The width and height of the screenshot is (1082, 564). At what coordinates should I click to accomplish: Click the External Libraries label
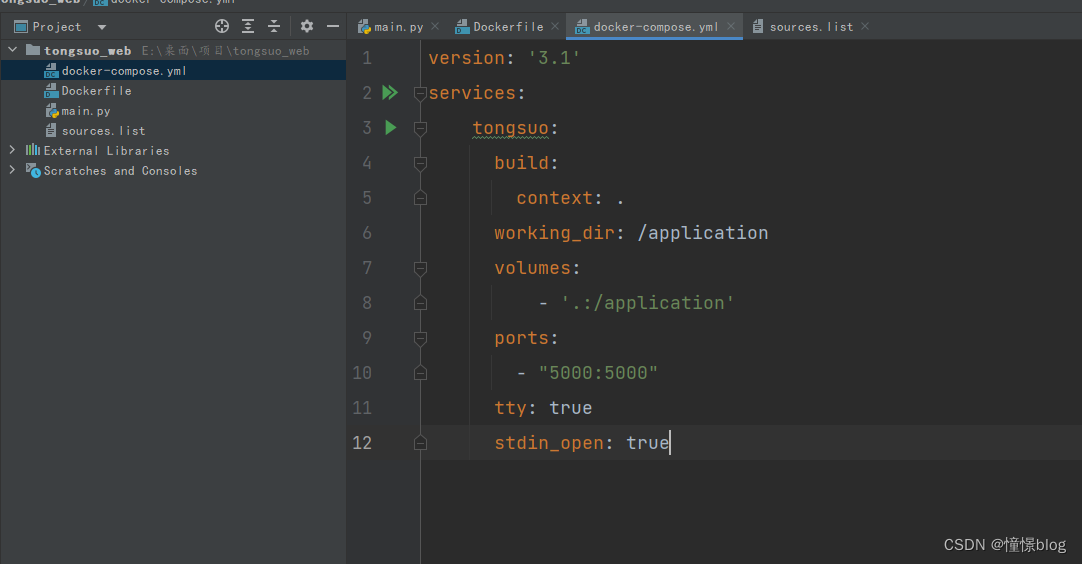click(106, 150)
